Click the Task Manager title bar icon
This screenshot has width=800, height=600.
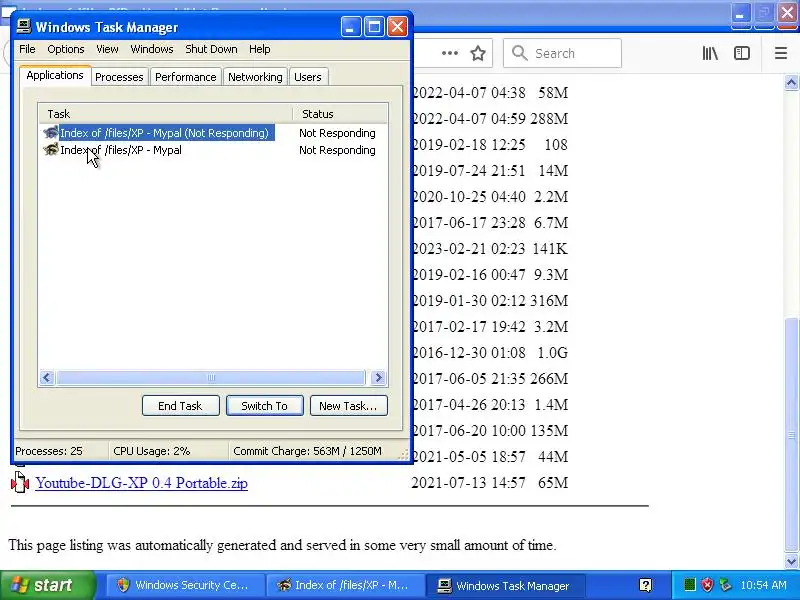[23, 27]
